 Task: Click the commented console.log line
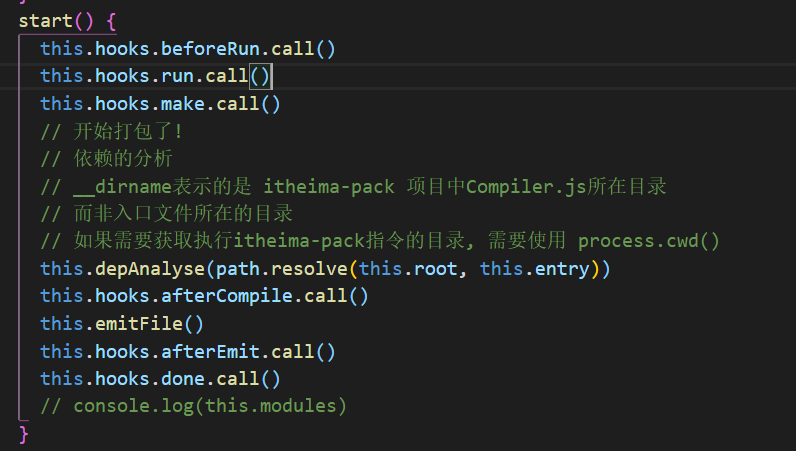pyautogui.click(x=193, y=406)
